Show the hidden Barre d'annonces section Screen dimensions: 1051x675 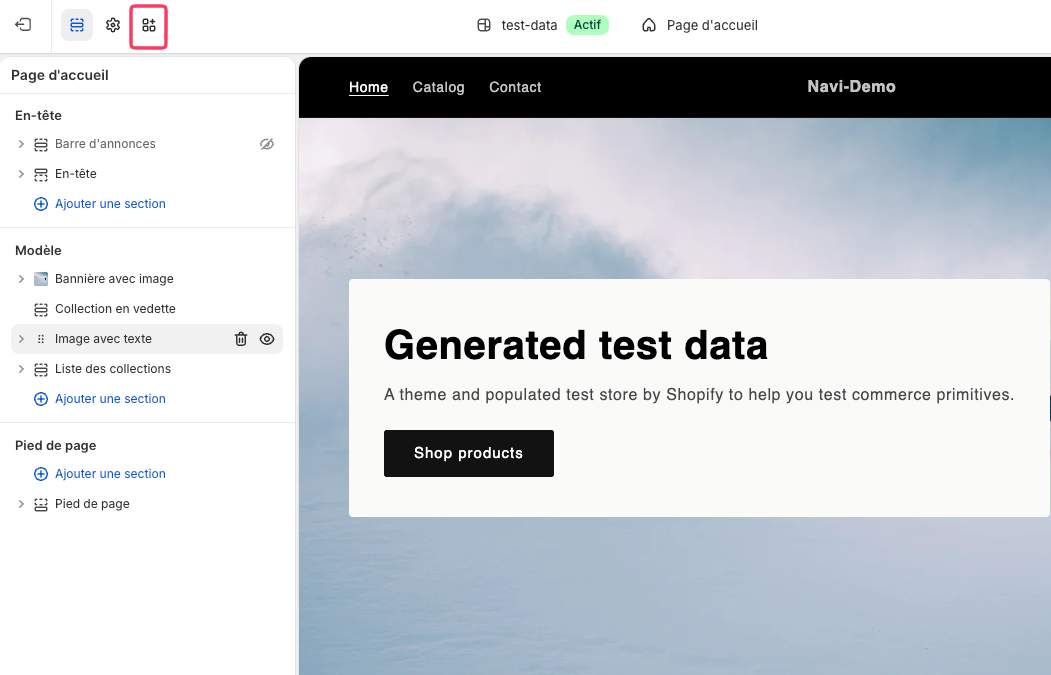[267, 144]
